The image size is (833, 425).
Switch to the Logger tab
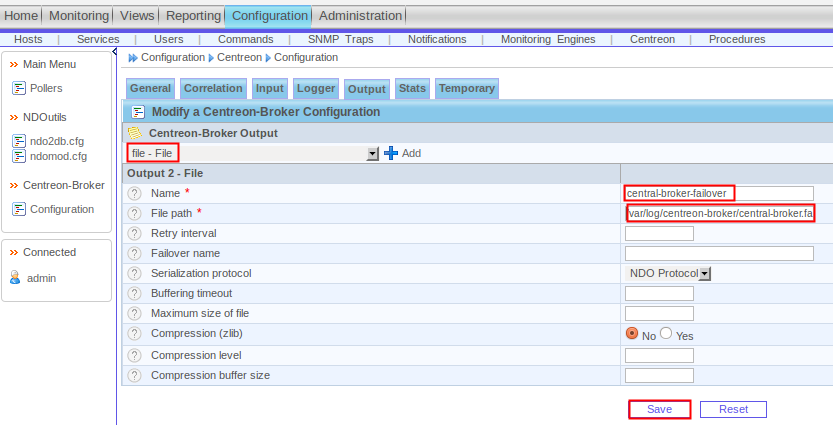(x=316, y=89)
